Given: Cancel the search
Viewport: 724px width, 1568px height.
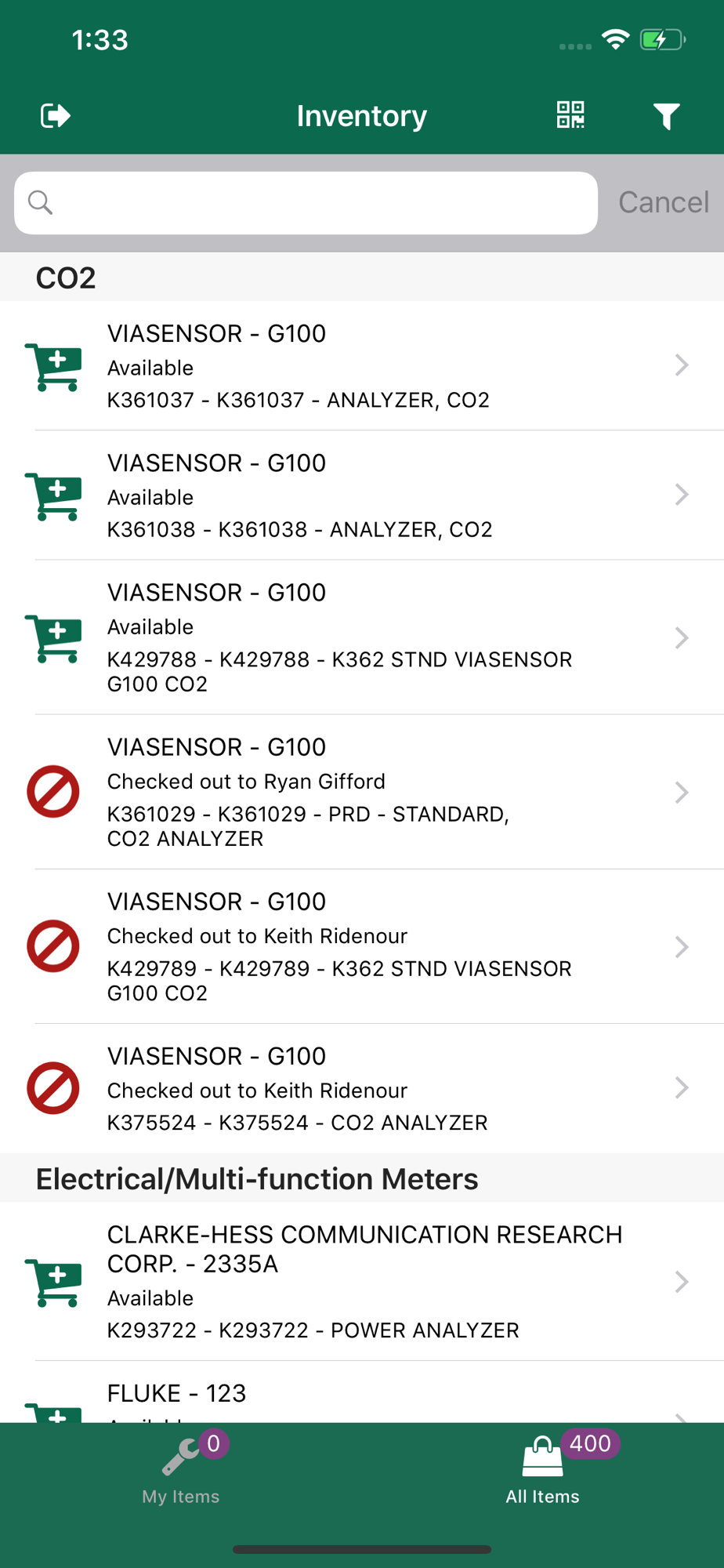Looking at the screenshot, I should [664, 202].
